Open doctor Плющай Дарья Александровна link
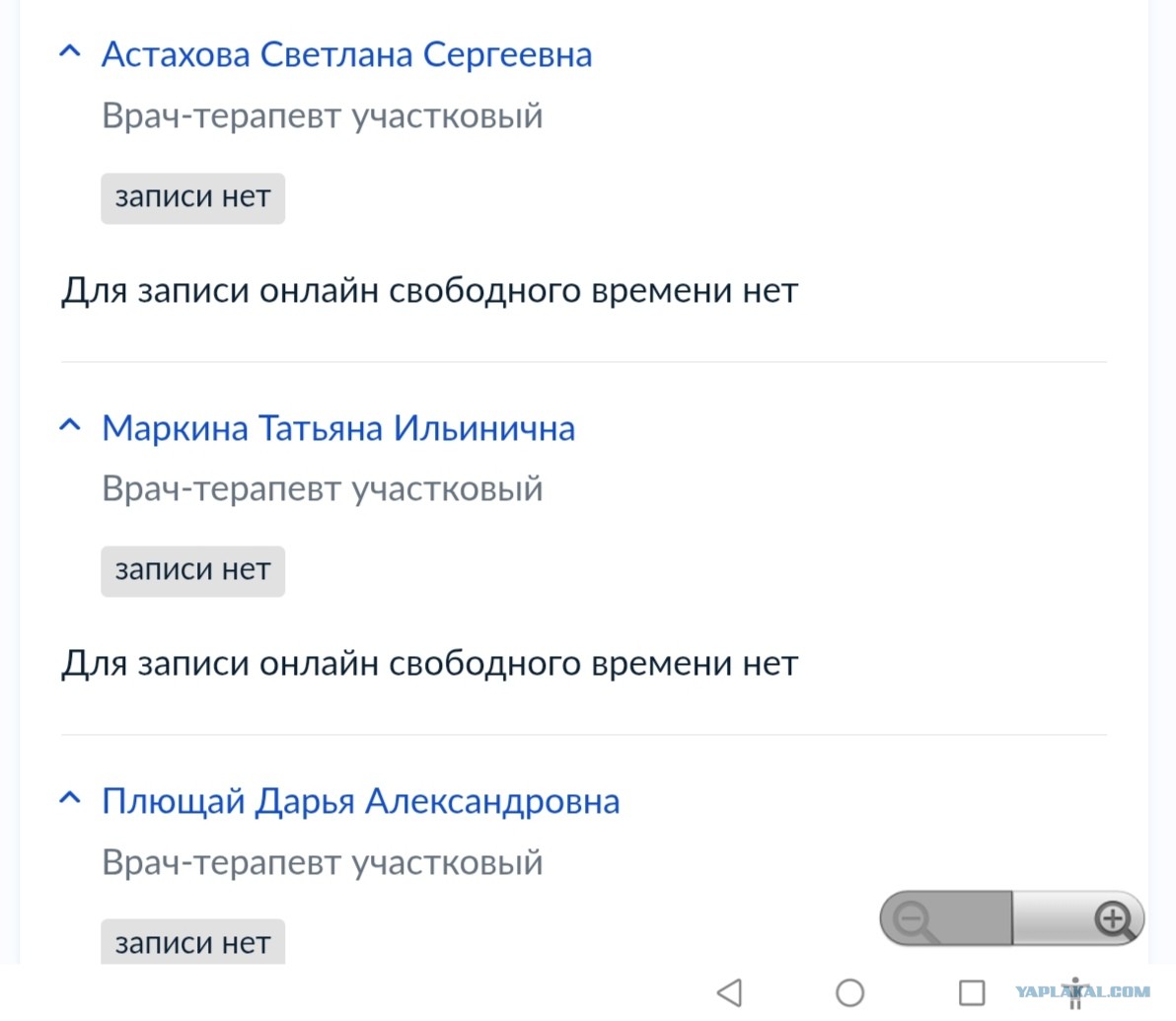The width and height of the screenshot is (1176, 1021). 360,801
